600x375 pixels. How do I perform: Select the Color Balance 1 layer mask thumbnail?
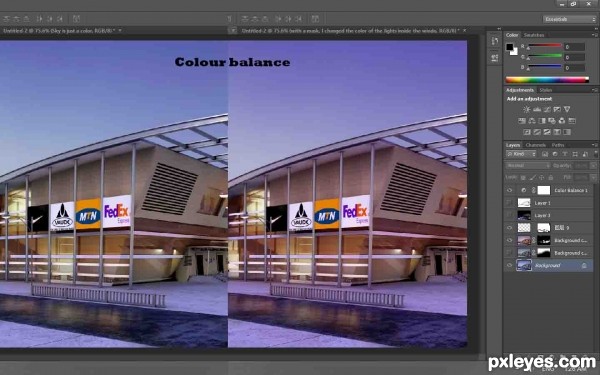pyautogui.click(x=544, y=190)
